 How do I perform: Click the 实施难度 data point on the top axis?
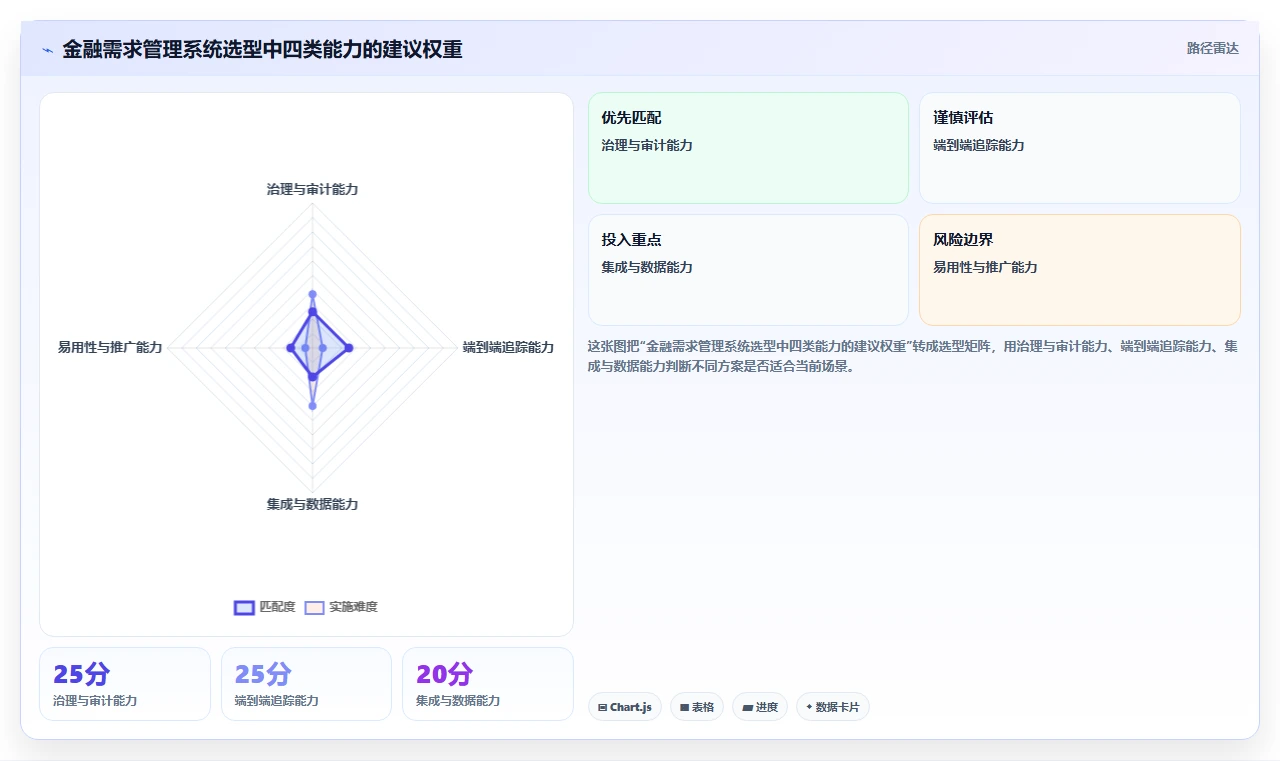click(x=312, y=294)
